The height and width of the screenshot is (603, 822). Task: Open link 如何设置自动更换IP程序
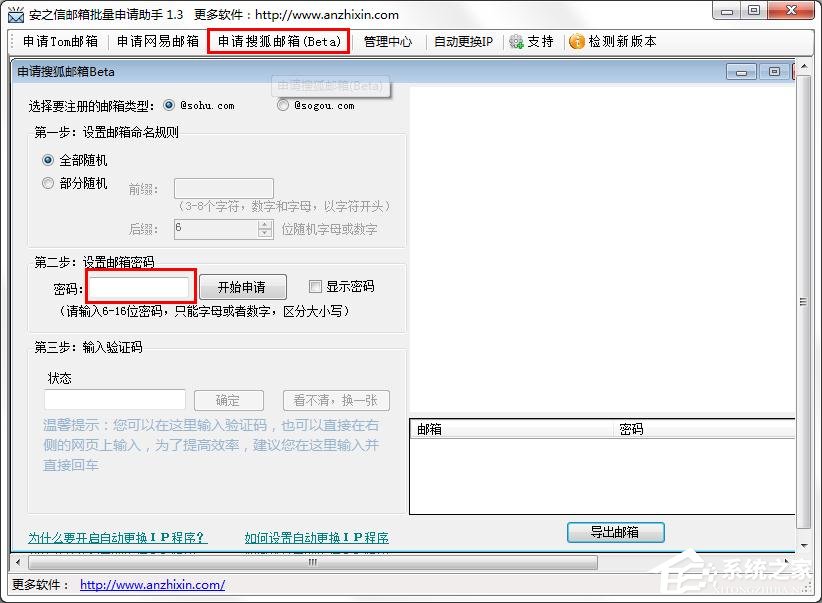tap(316, 537)
